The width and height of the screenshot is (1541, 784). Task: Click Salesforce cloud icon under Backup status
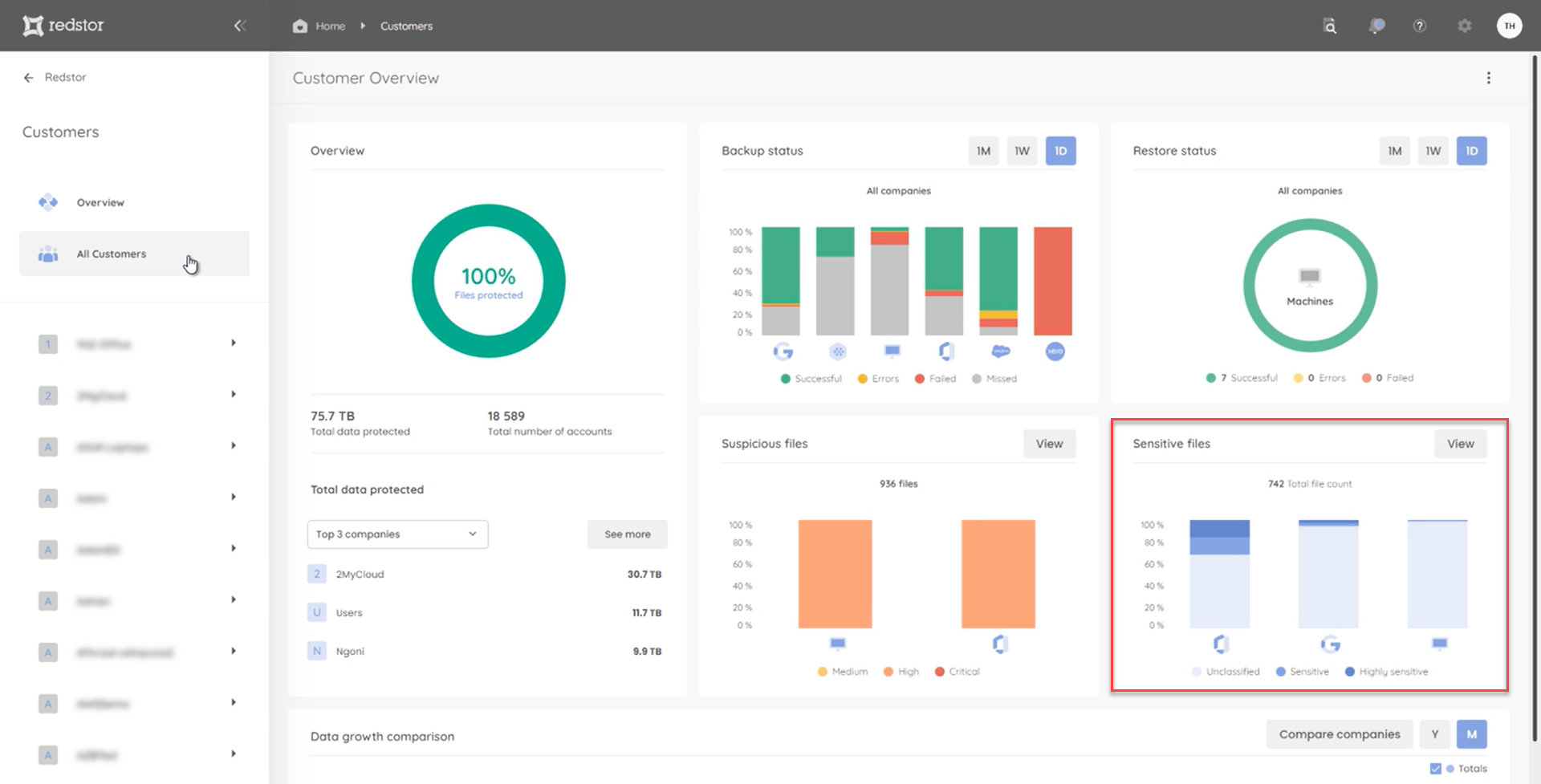(1001, 351)
